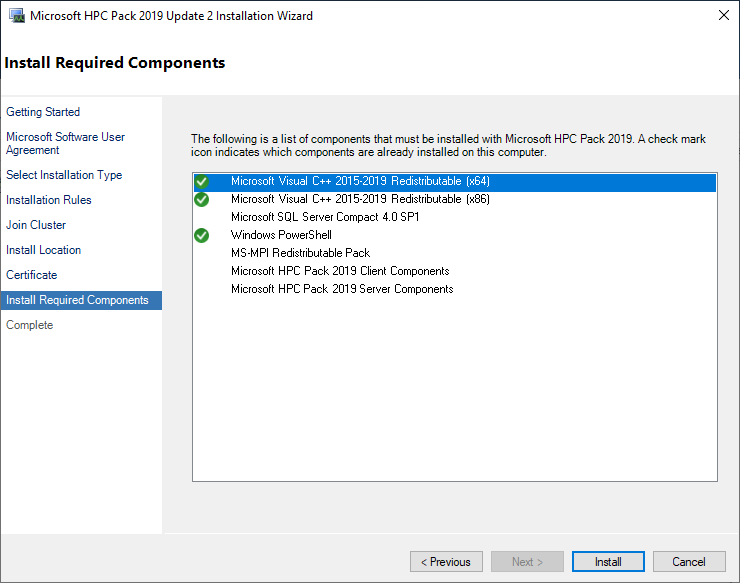Click the Previous button
The image size is (740, 583).
pos(446,562)
